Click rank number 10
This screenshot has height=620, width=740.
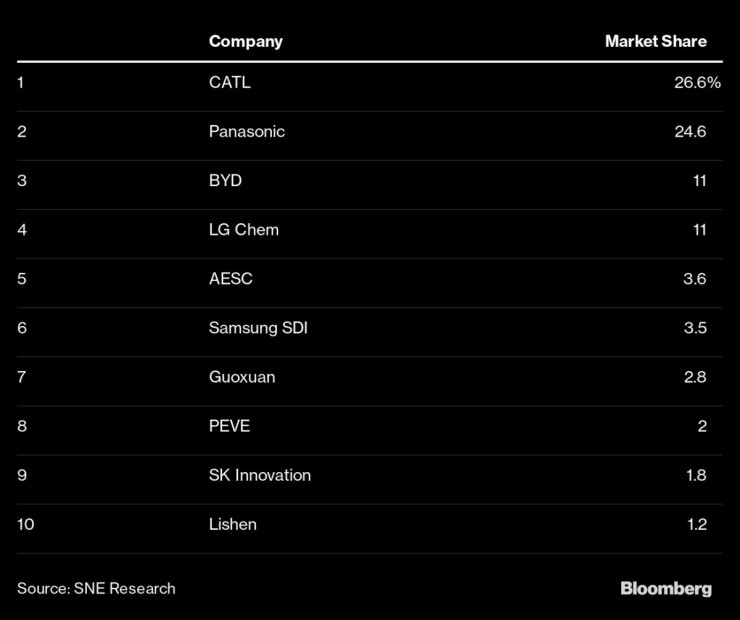tap(25, 524)
